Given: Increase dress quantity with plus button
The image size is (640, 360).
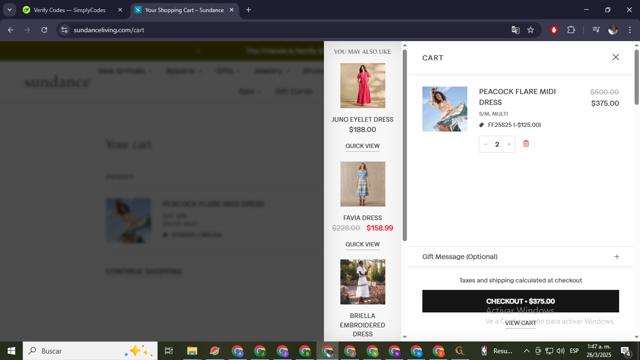Looking at the screenshot, I should pos(509,144).
